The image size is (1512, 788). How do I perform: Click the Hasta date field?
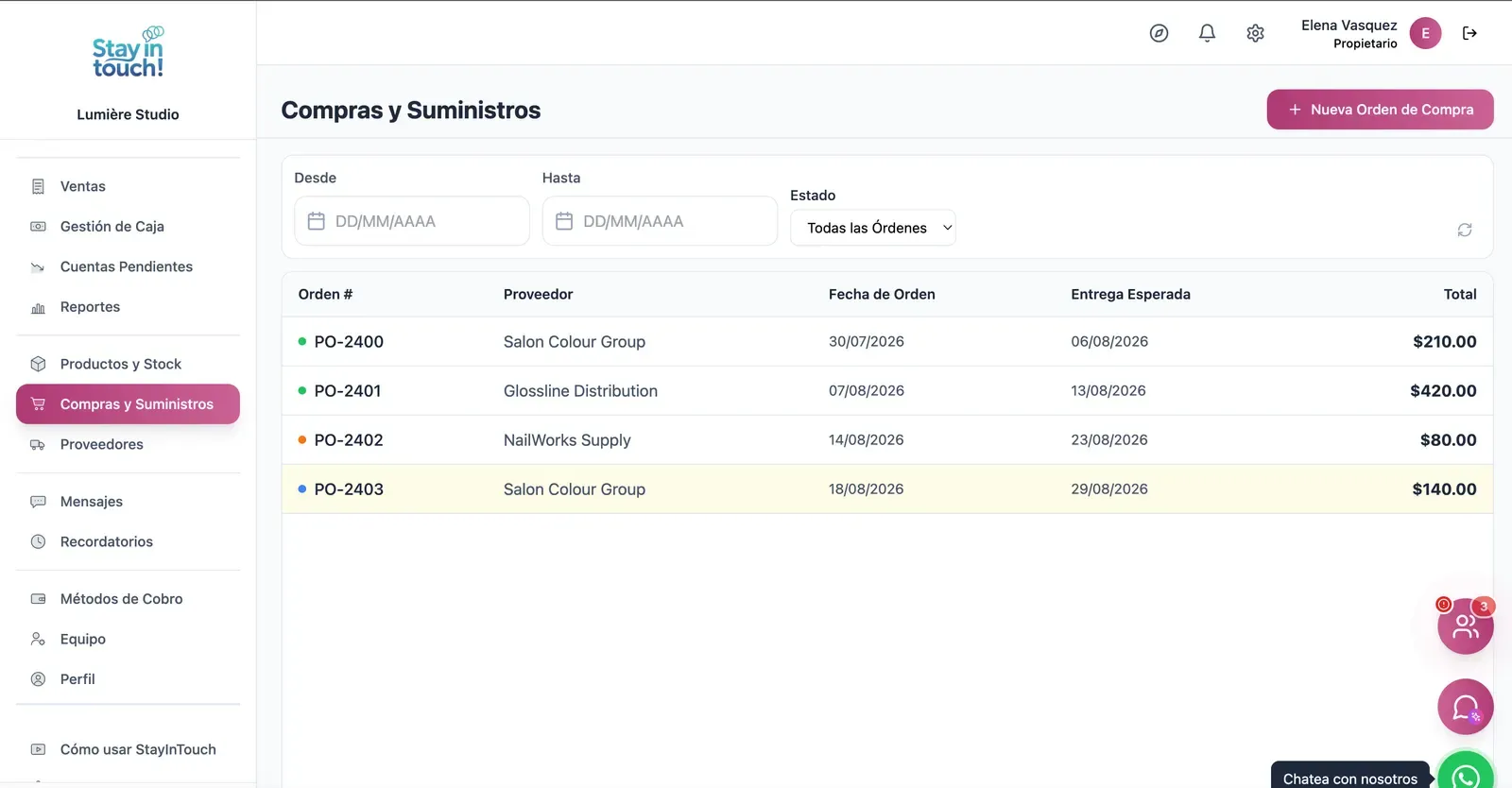point(660,221)
